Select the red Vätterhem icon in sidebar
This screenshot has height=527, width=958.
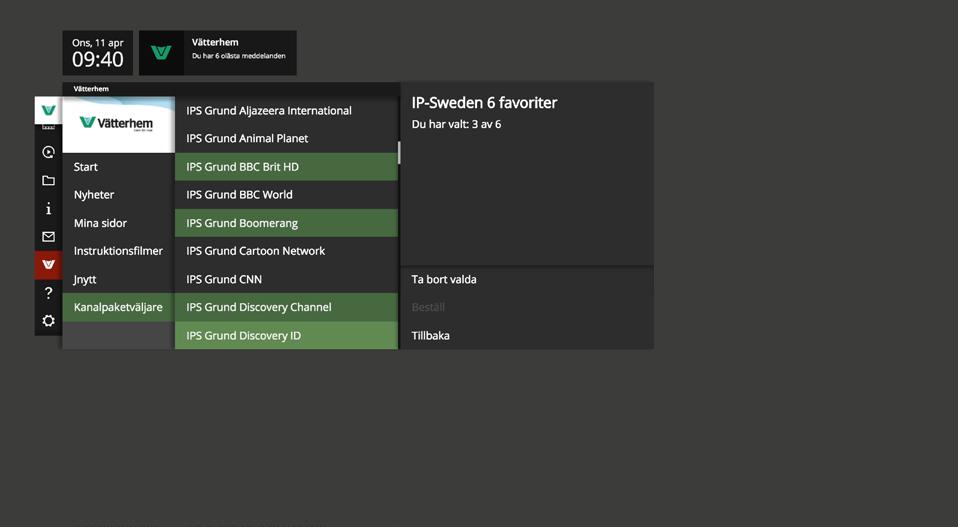tap(48, 265)
